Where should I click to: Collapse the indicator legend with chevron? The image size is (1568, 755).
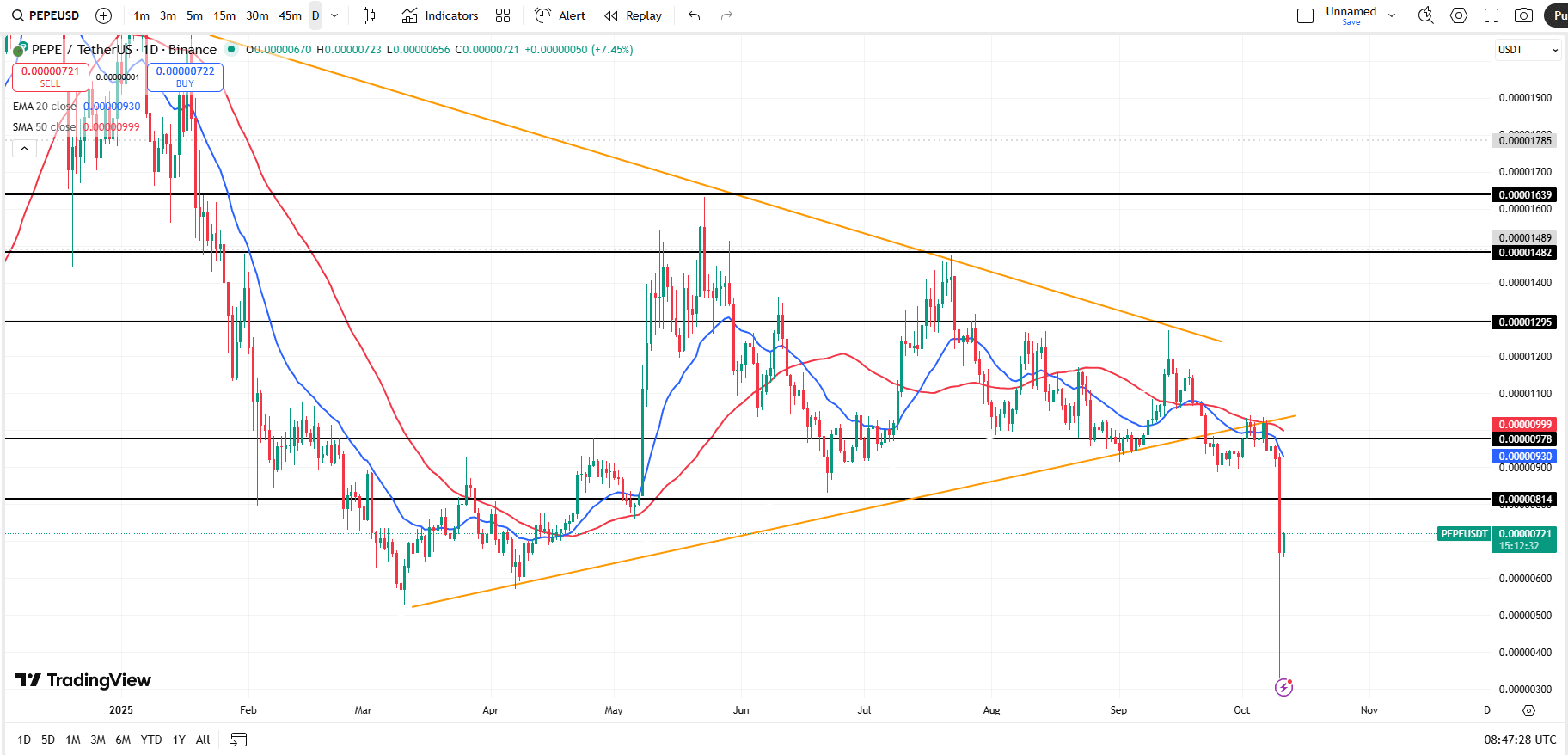[x=24, y=149]
